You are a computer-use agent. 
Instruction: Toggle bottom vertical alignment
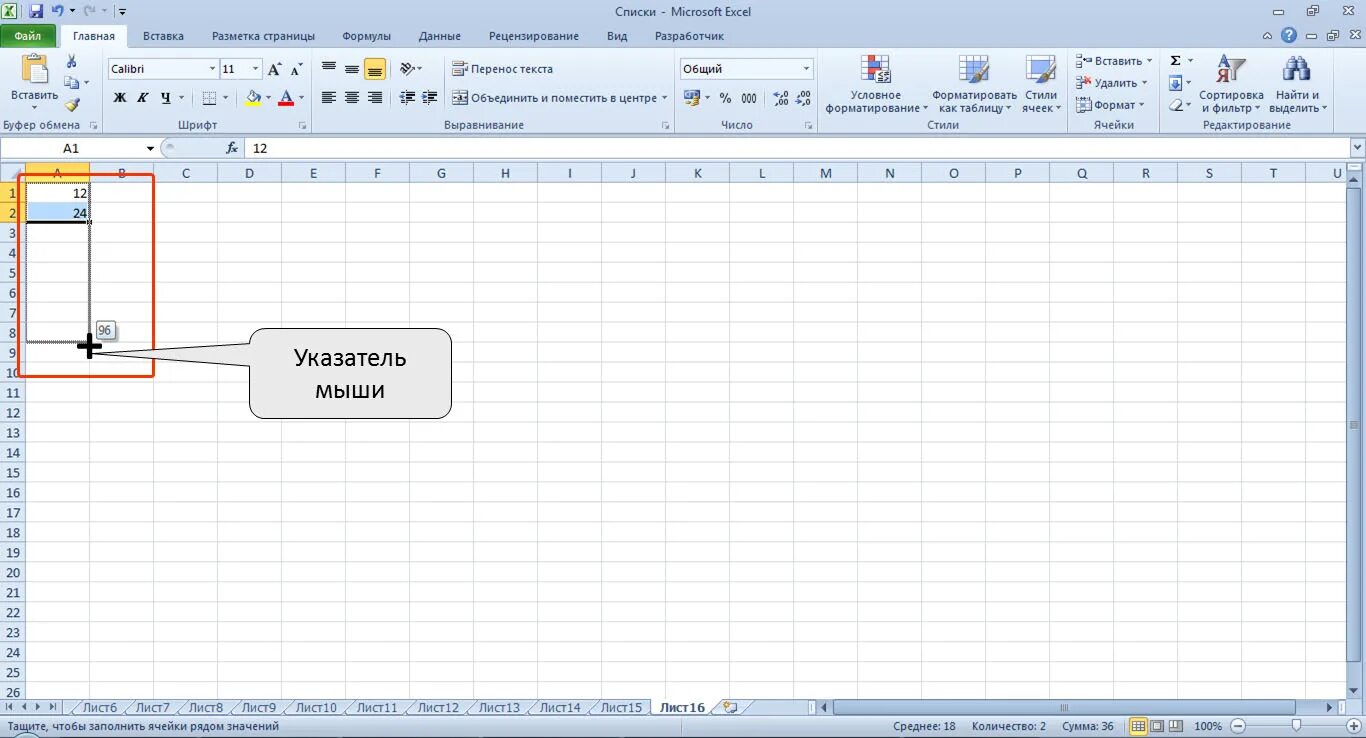pyautogui.click(x=375, y=69)
